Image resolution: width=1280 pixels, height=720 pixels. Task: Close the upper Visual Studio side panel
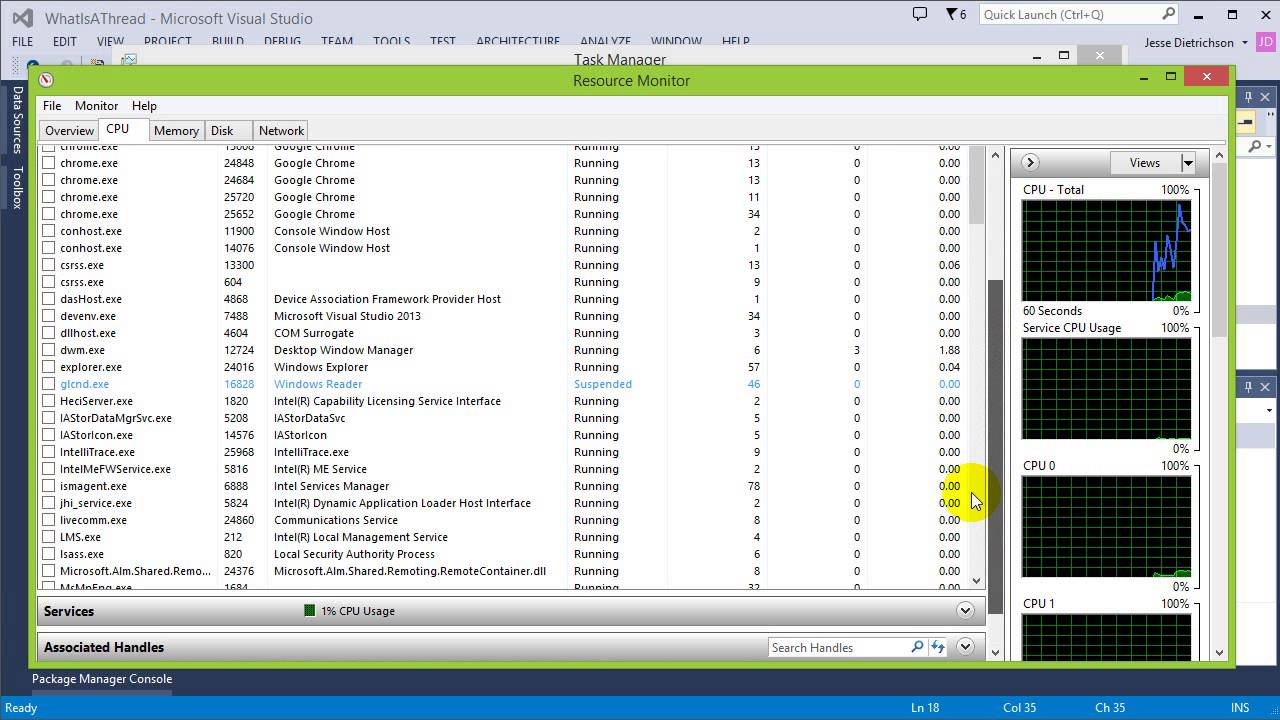[1265, 97]
